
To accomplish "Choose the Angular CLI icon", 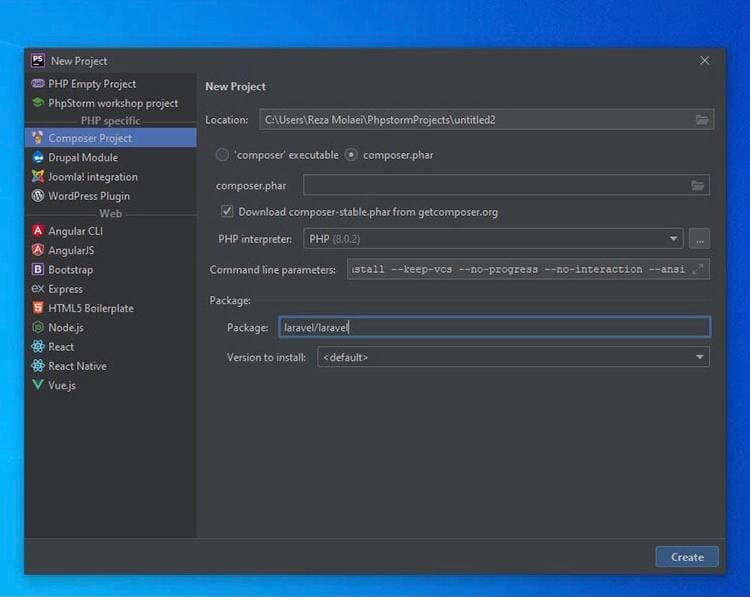I will (x=38, y=231).
